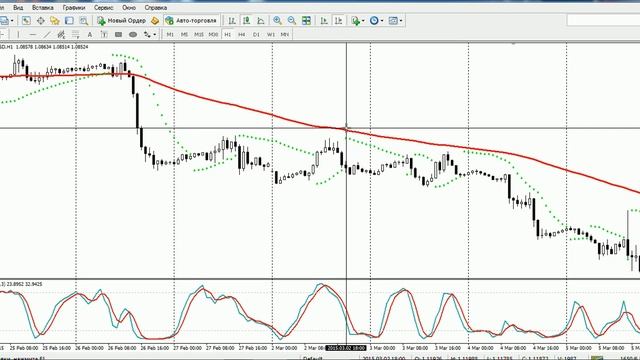Viewport: 640px width, 360px height.
Task: Switch chart to line chart
Action: [261, 20]
